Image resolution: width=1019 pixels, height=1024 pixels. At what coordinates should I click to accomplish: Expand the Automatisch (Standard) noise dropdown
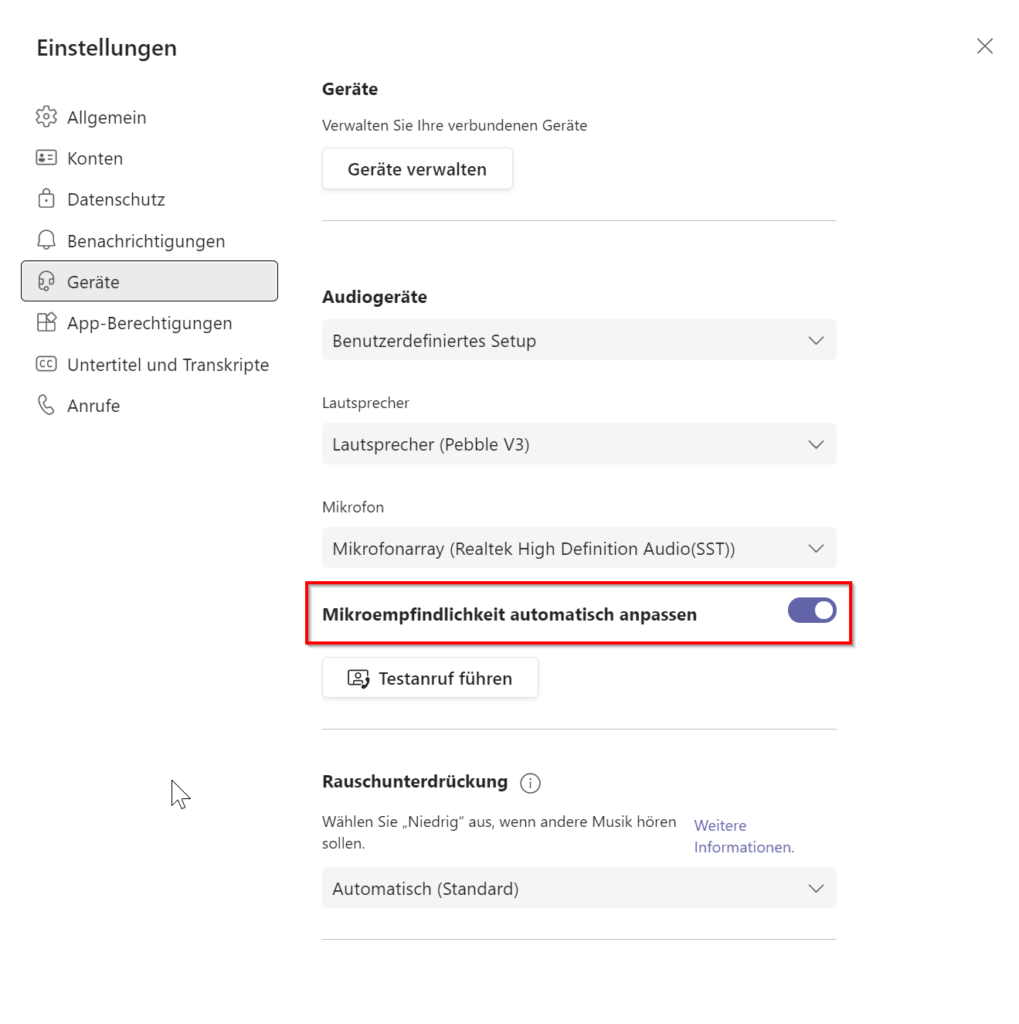pos(579,888)
